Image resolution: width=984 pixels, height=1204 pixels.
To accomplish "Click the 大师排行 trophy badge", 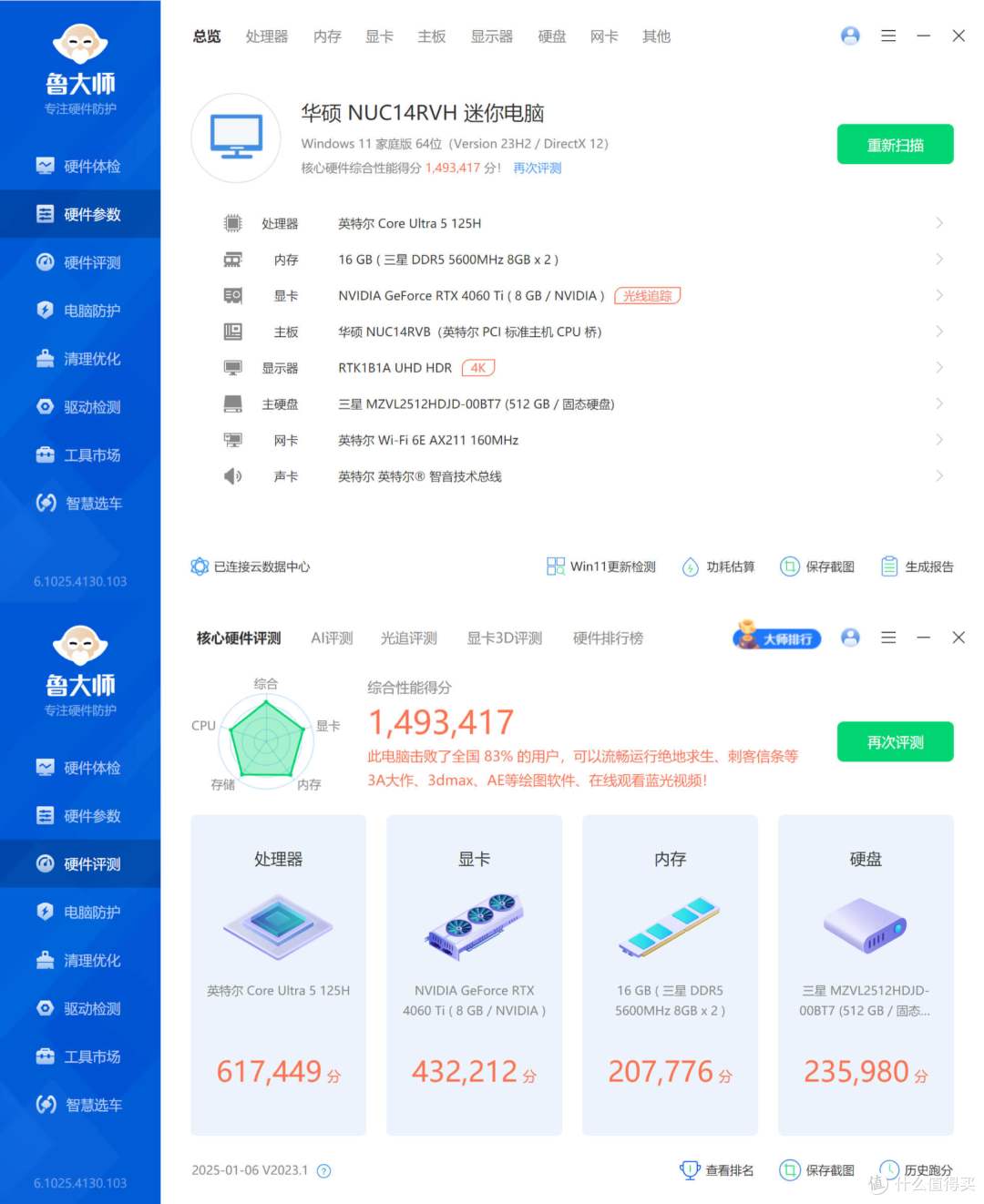I will (777, 637).
